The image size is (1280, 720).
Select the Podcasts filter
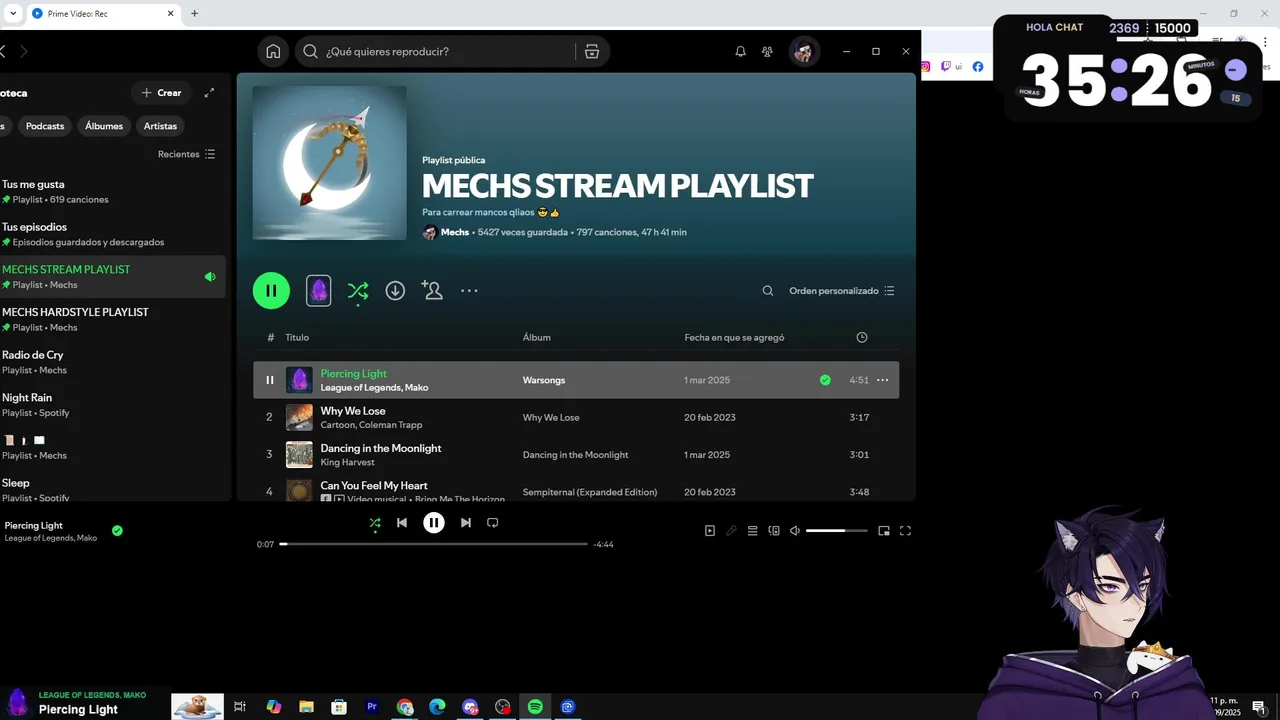45,126
